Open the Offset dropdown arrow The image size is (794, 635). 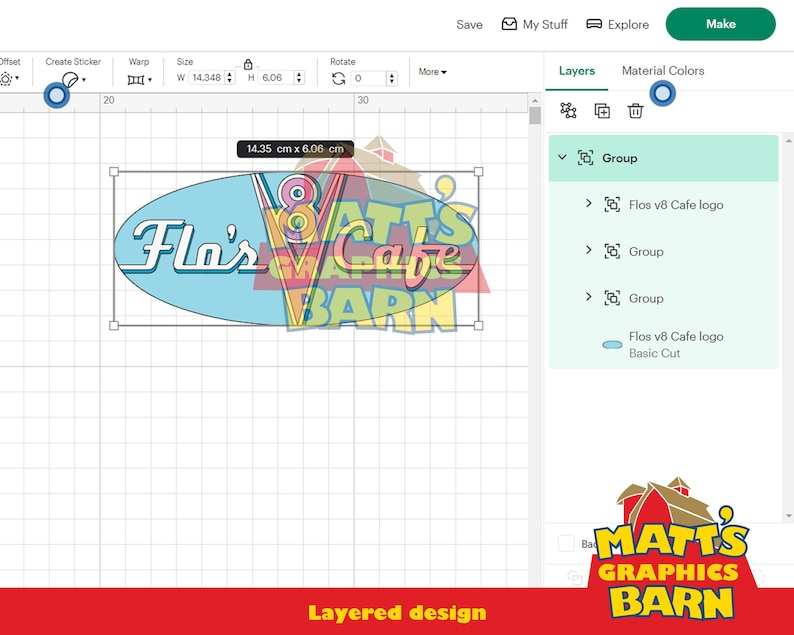pyautogui.click(x=17, y=78)
